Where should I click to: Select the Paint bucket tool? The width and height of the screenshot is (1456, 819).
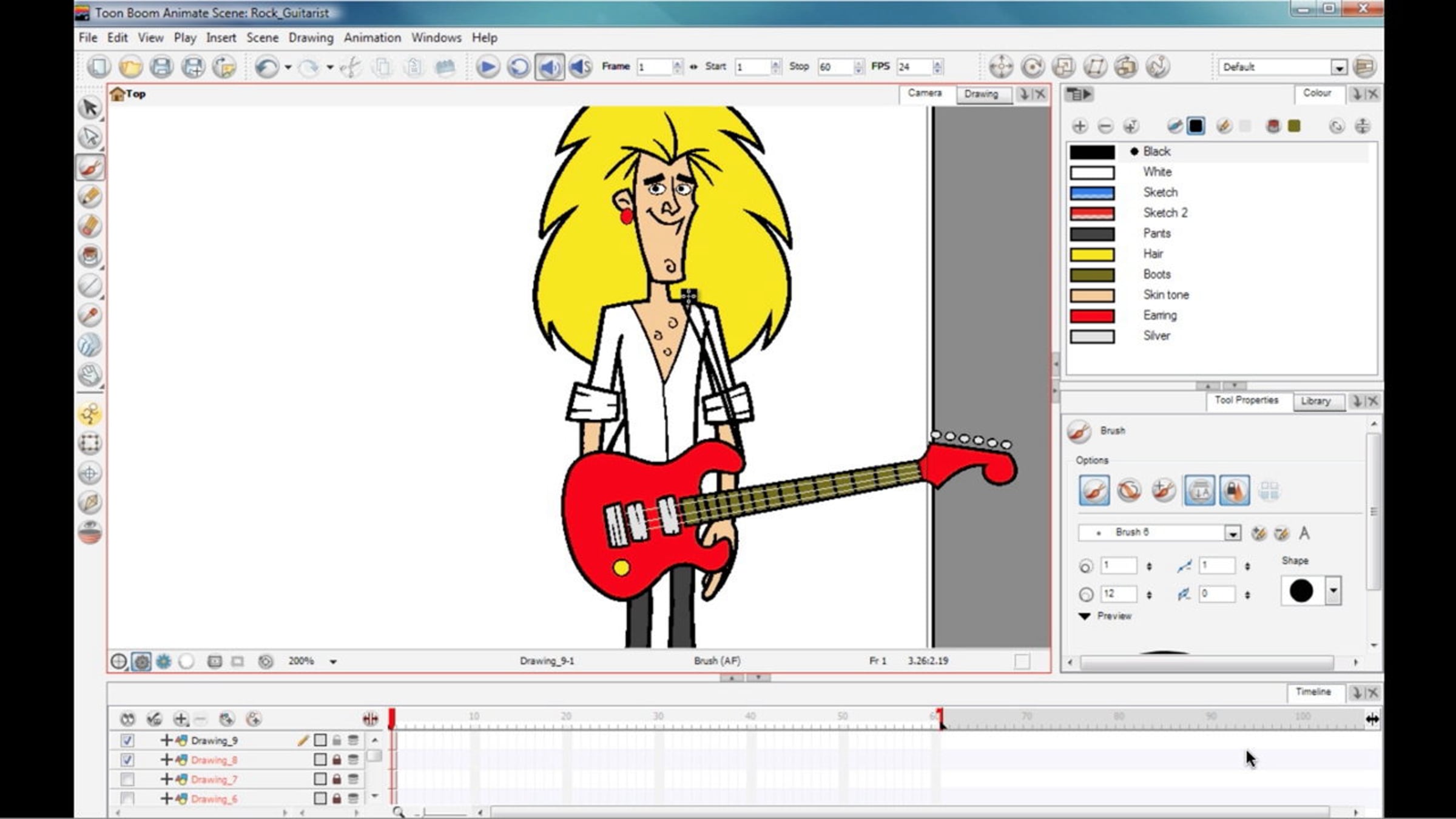[90, 255]
